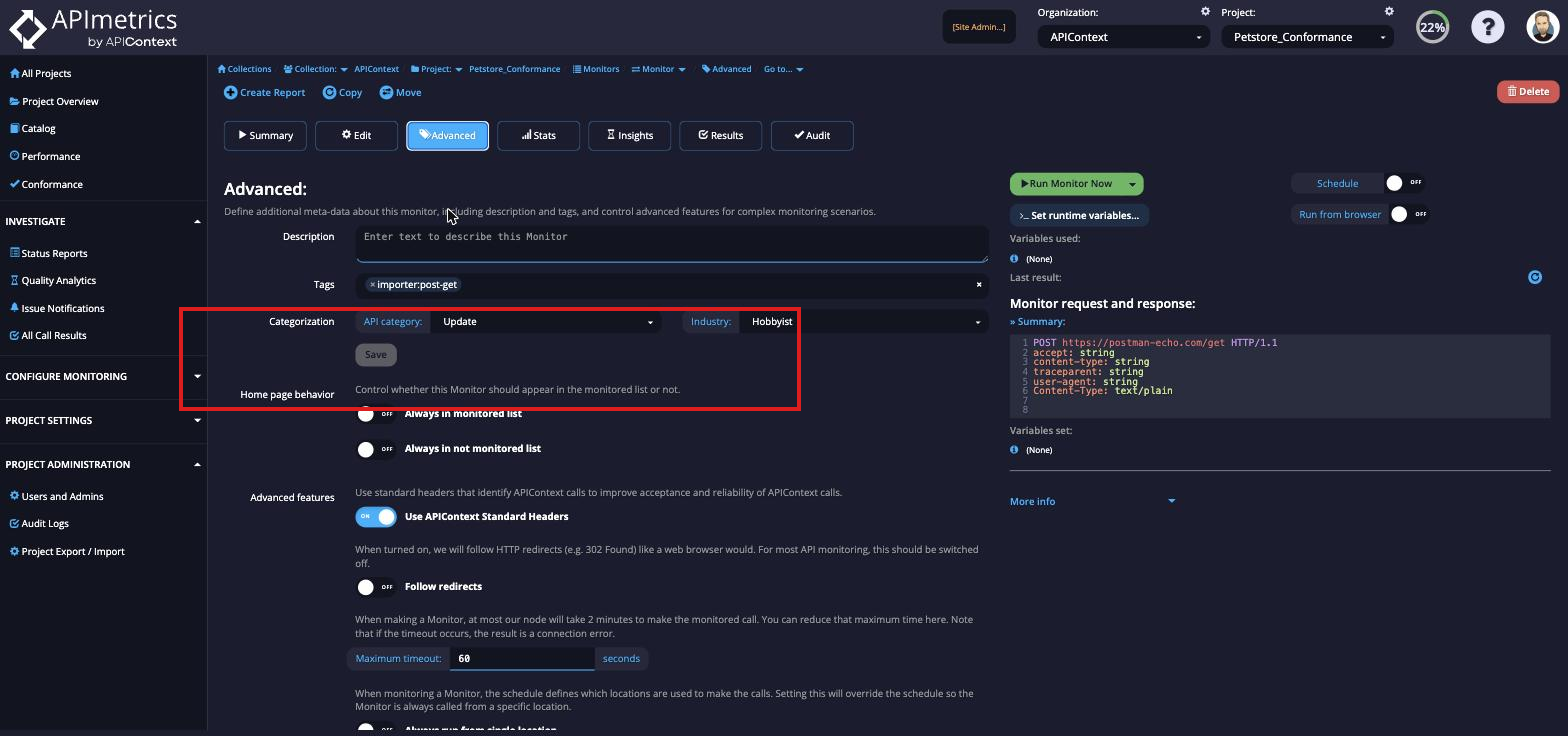Open Issue Notifications
1568x736 pixels.
(56, 308)
